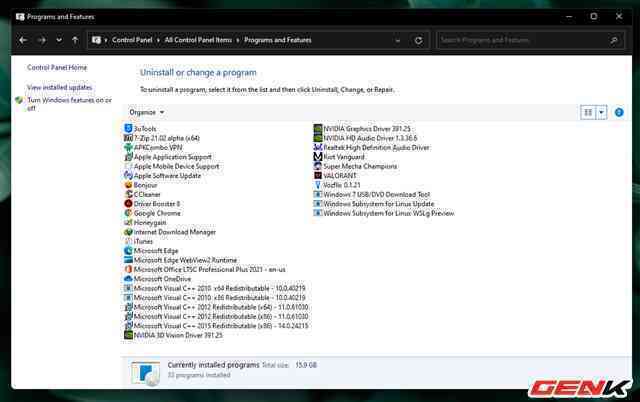
Task: Click the Apple Software Update icon
Action: point(128,175)
